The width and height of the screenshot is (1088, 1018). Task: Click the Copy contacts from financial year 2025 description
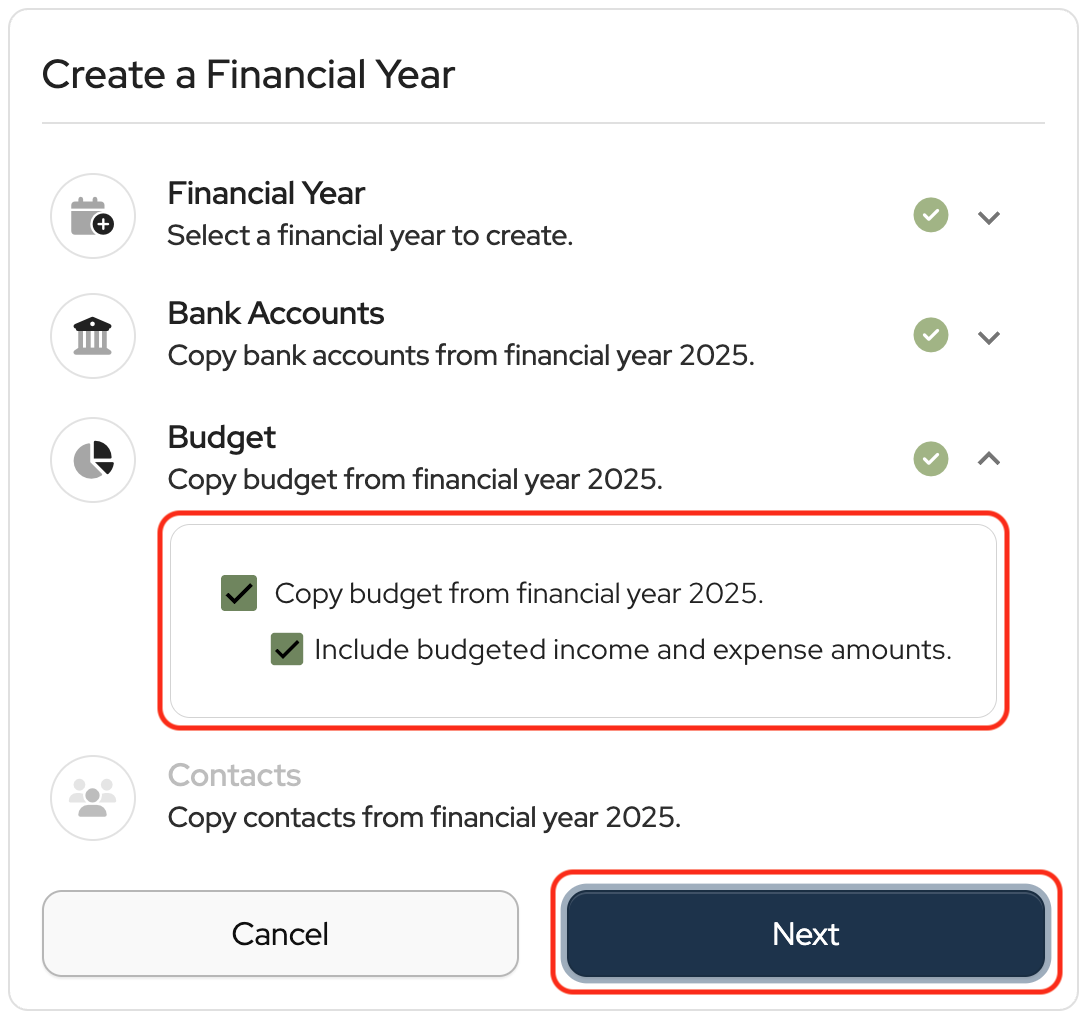click(x=424, y=817)
